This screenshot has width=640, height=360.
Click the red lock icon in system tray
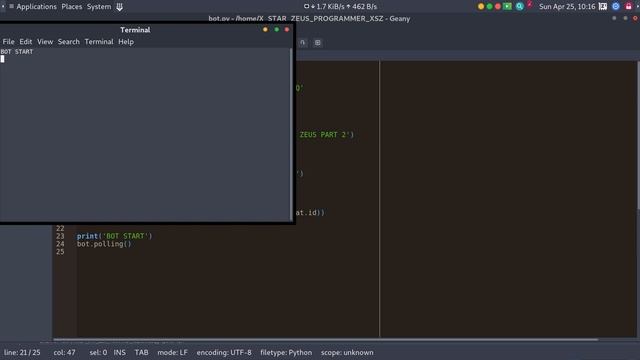click(629, 6)
